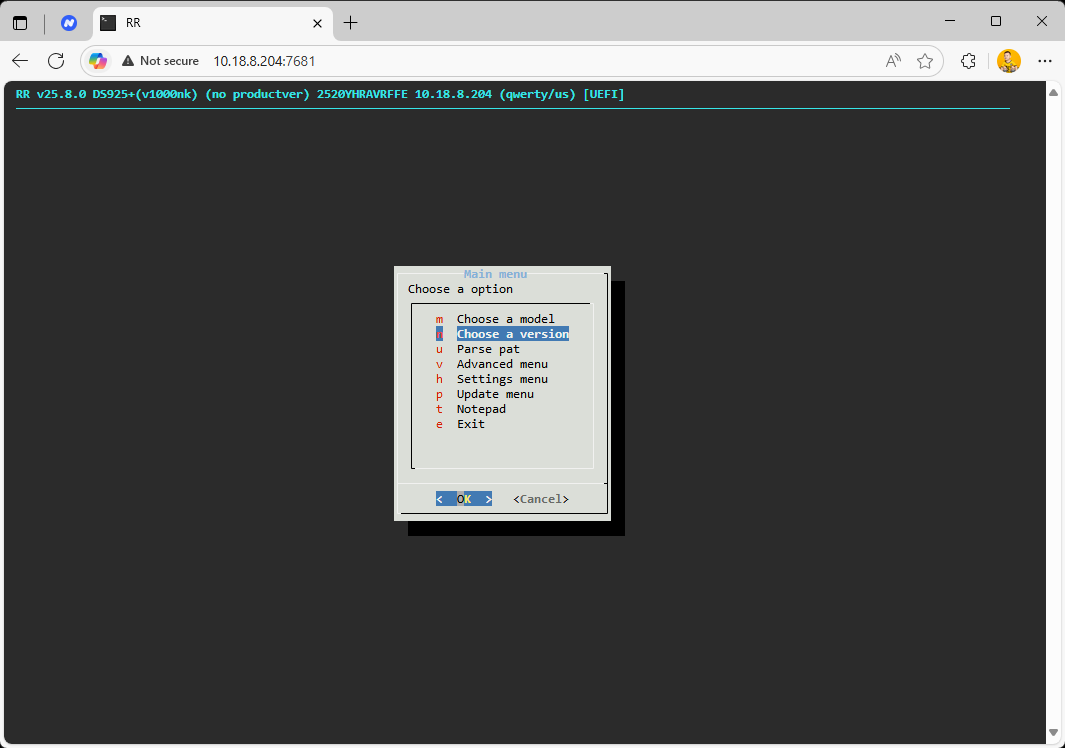Minimize the browser window
The image size is (1065, 748).
tap(950, 21)
